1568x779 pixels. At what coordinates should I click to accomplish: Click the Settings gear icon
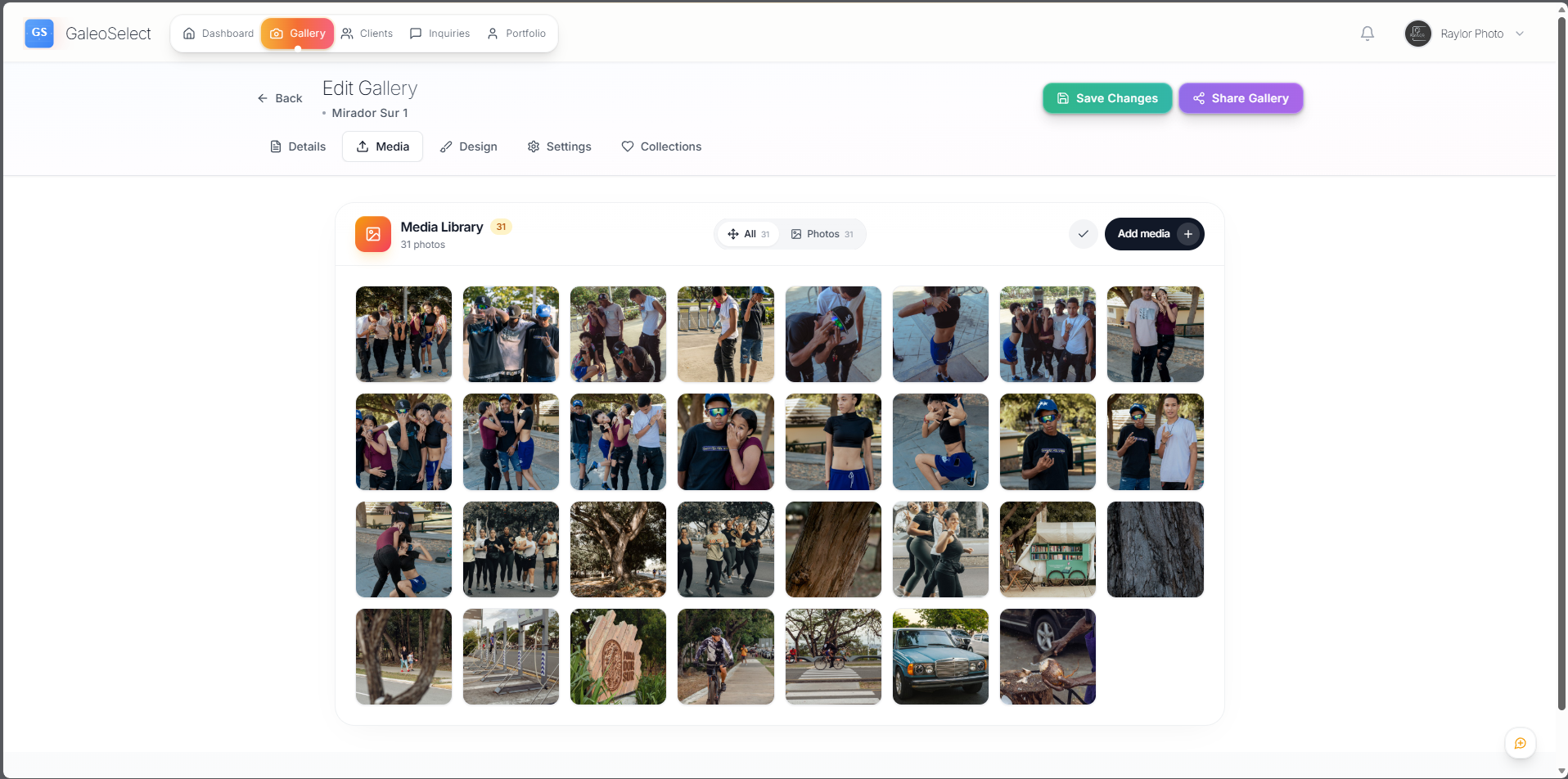click(534, 146)
